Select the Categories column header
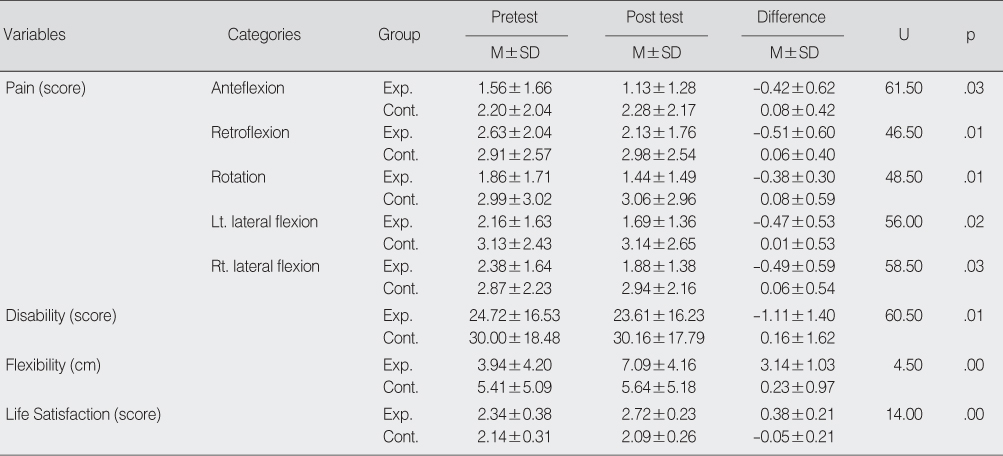Viewport: 1003px width, 456px height. pyautogui.click(x=264, y=35)
